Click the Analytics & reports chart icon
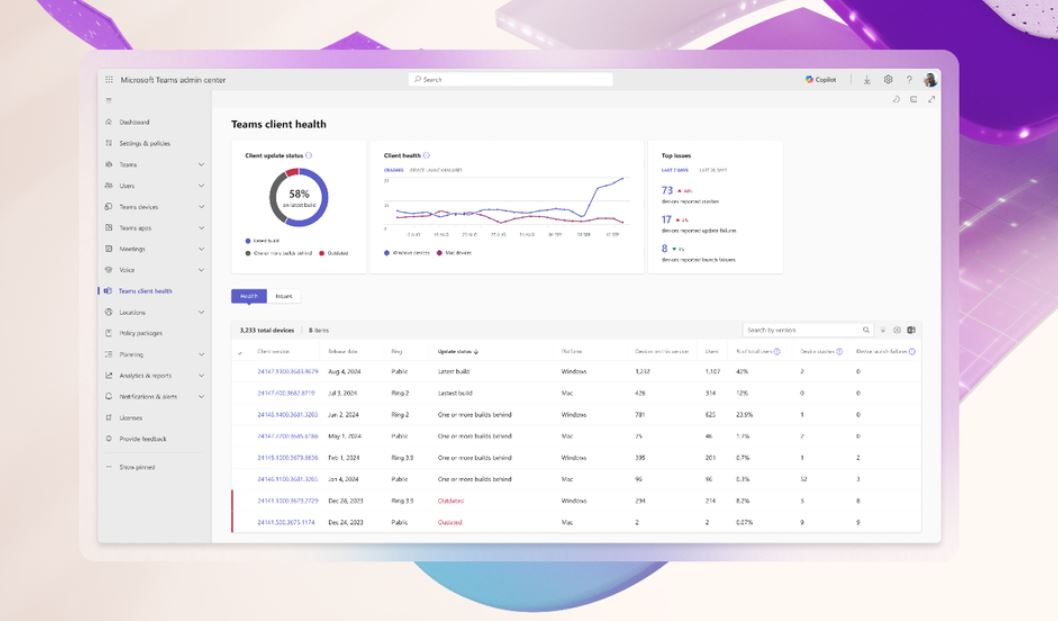This screenshot has width=1058, height=621. 109,375
